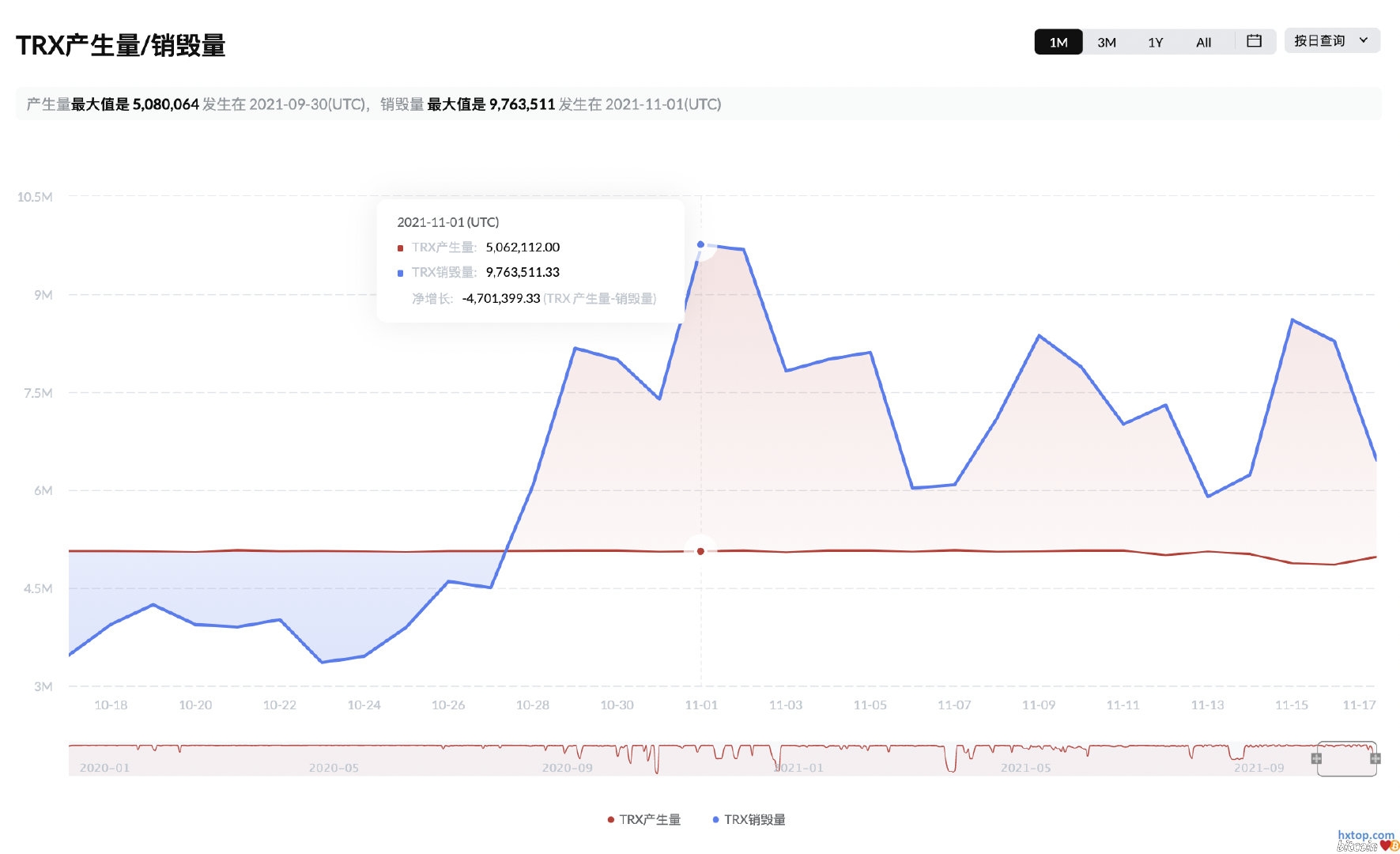
Task: Click the blue data point at the 11-01 peak
Action: (700, 244)
